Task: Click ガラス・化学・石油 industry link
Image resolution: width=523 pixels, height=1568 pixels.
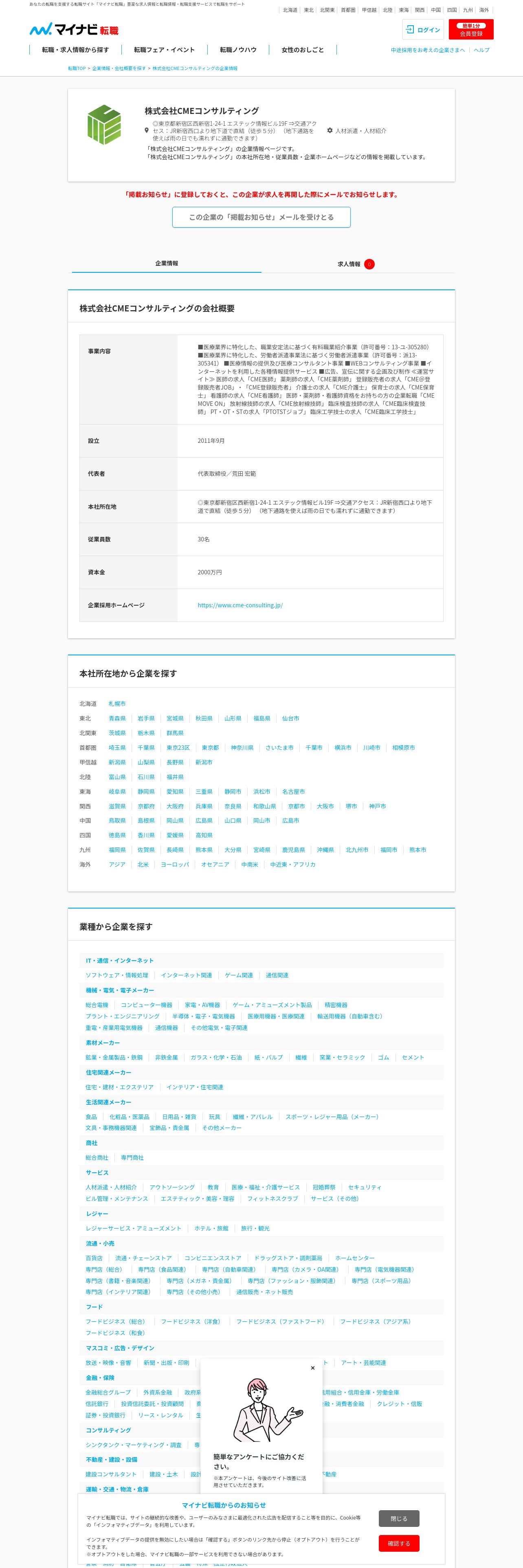Action: pyautogui.click(x=216, y=1057)
